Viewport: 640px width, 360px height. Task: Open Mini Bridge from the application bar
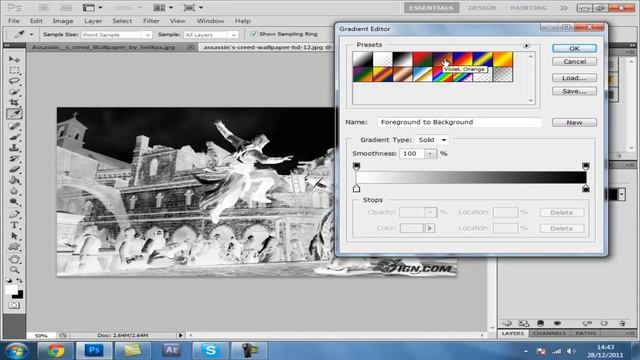(x=66, y=8)
